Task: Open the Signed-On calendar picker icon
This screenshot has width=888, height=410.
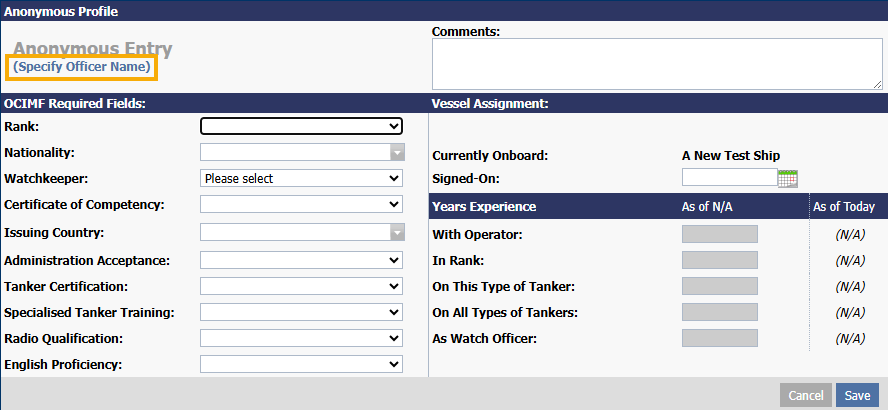Action: click(x=788, y=178)
